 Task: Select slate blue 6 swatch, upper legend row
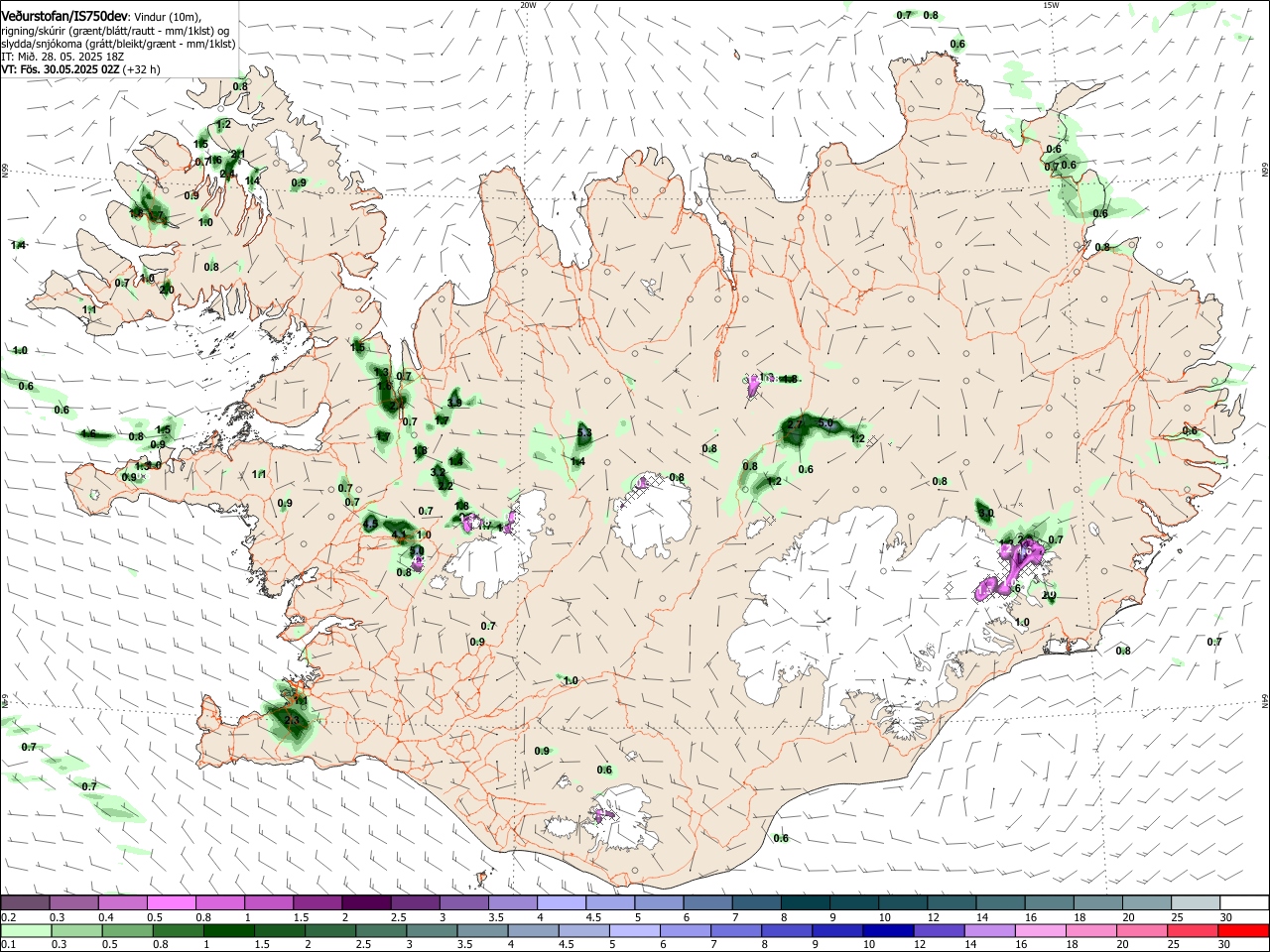[x=706, y=903]
